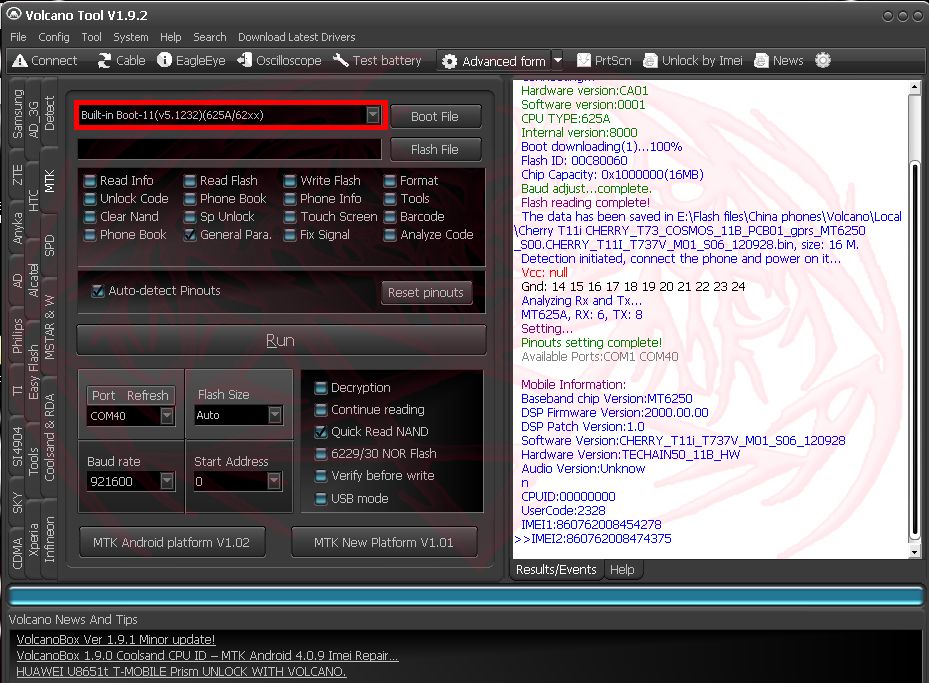Screen dimensions: 929x683
Task: Take a screenshot with PrtScn
Action: click(x=584, y=60)
